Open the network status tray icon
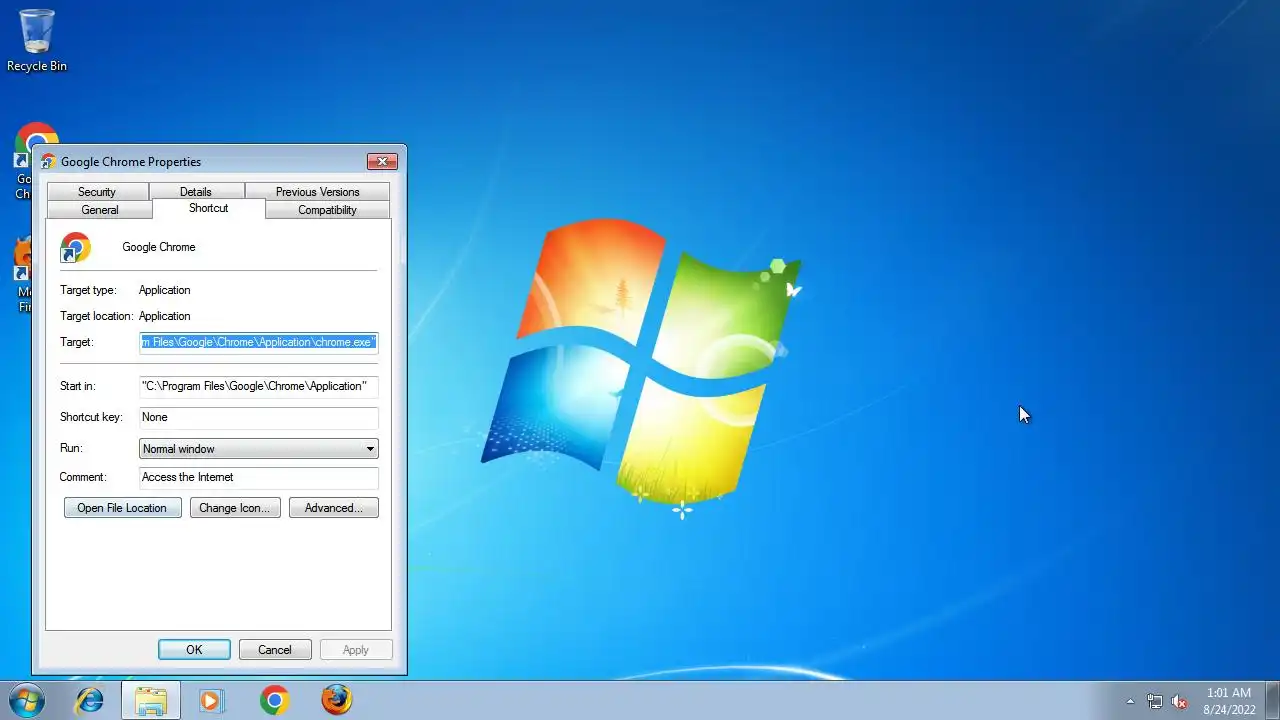 point(1155,701)
